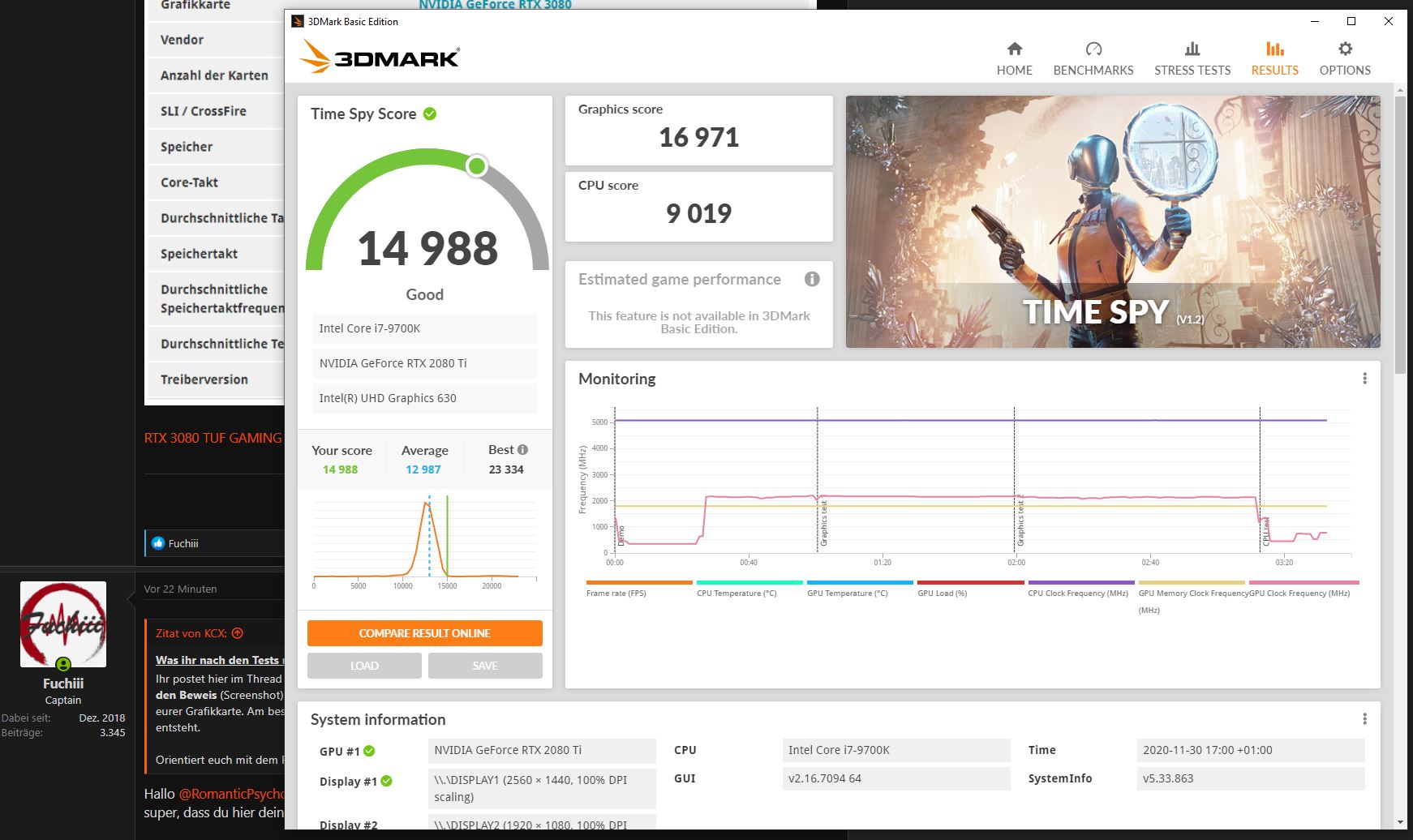Click the 3DMark vertical scrollbar
Screen dimensions: 1413x840
tap(1400, 235)
